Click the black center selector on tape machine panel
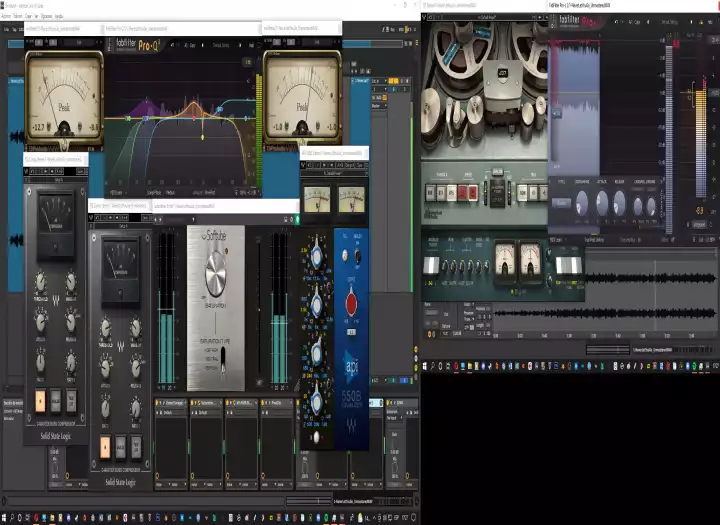 click(497, 193)
